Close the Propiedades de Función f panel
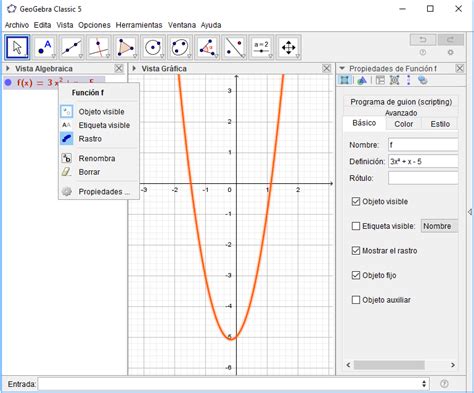 pos(460,69)
